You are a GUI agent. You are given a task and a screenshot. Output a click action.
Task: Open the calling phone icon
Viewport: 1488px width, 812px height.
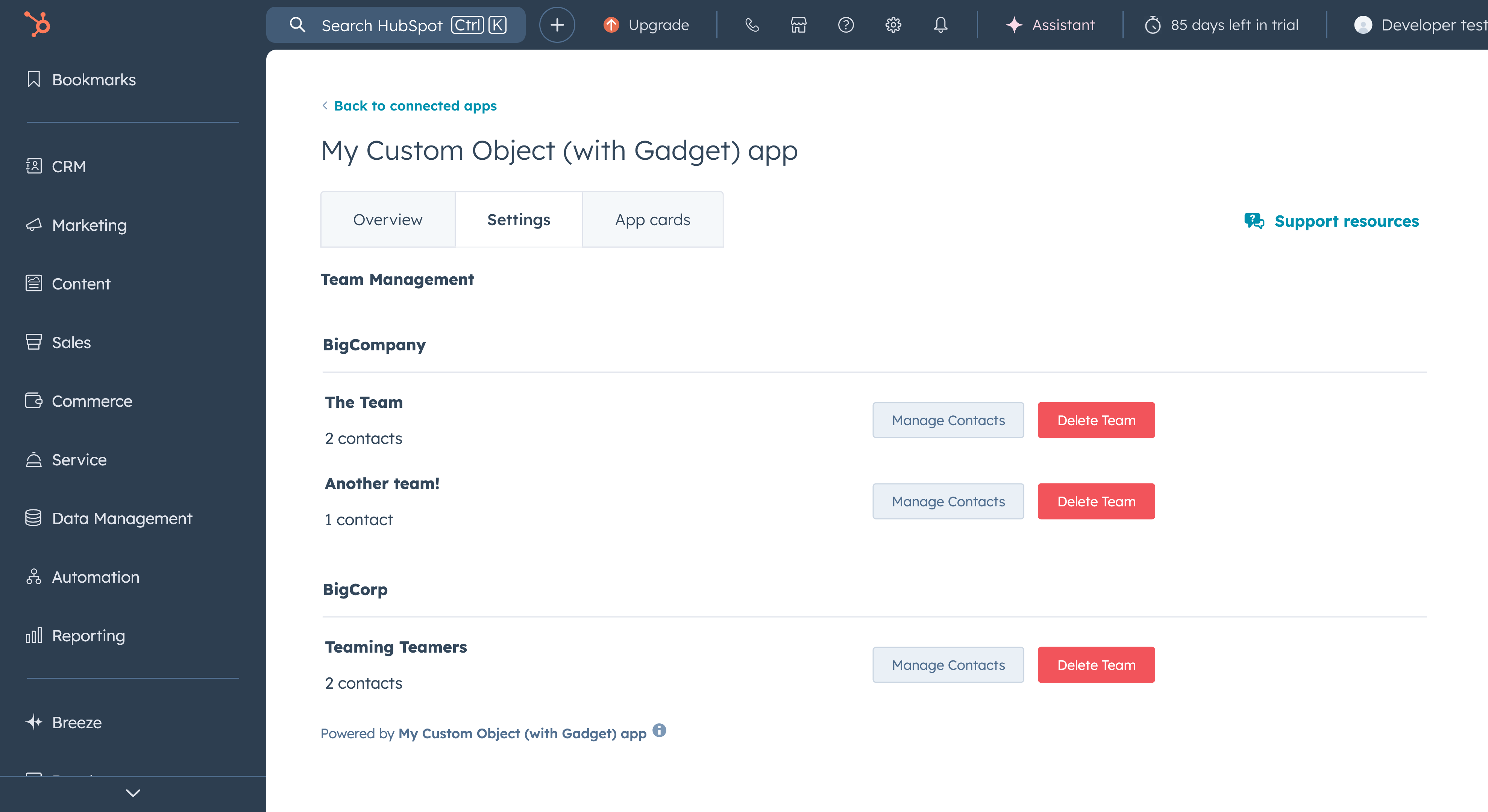[x=751, y=25]
